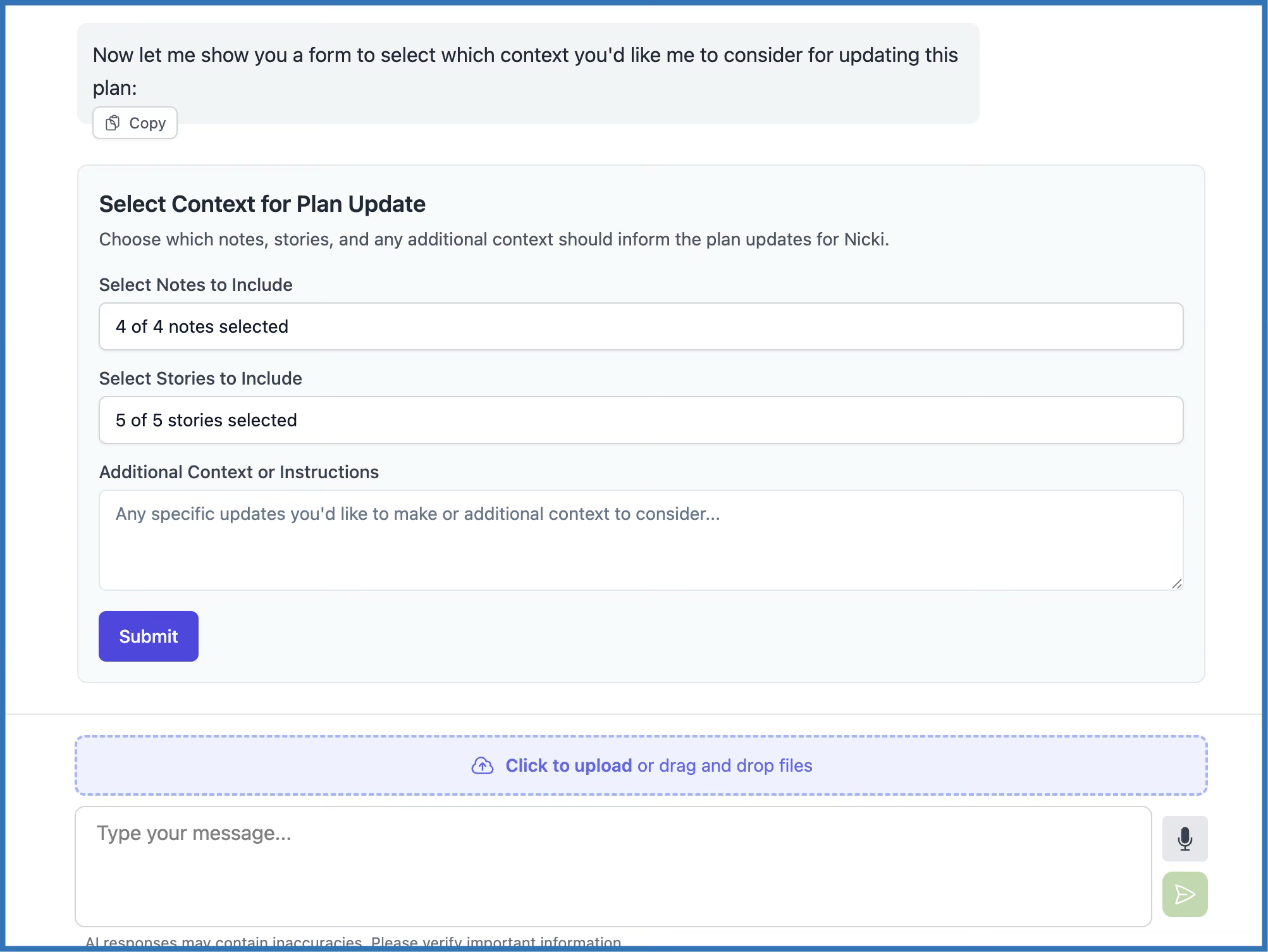
Task: Expand the stories selection dropdown
Action: pos(641,420)
